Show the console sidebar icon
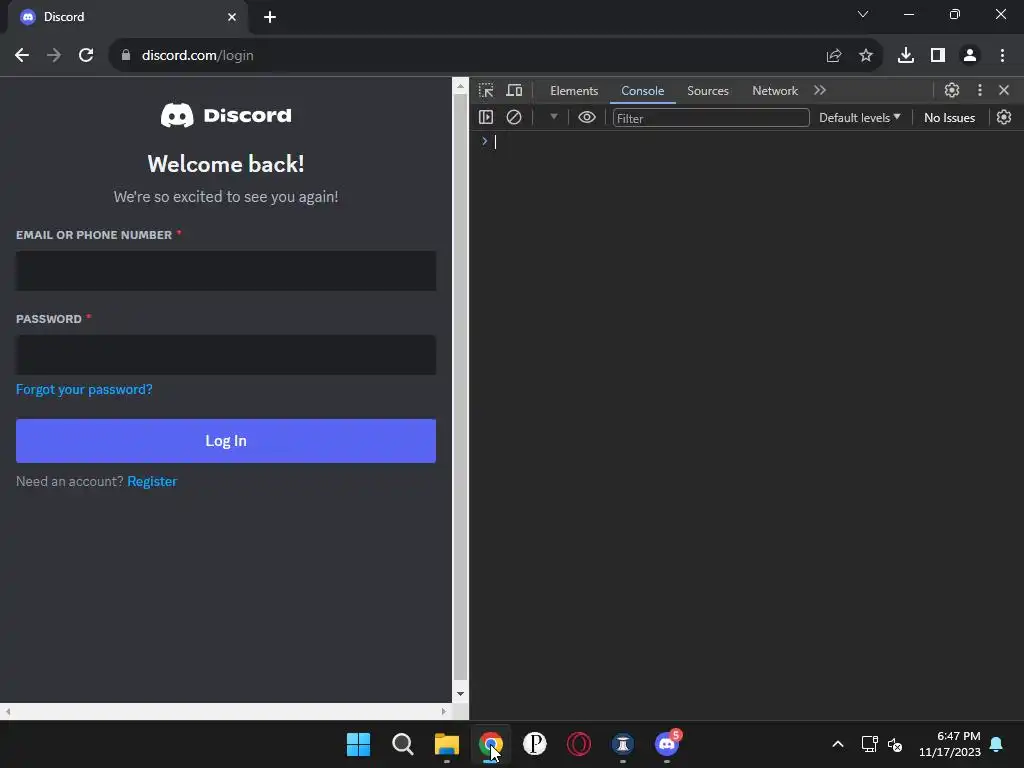The image size is (1024, 768). (486, 117)
